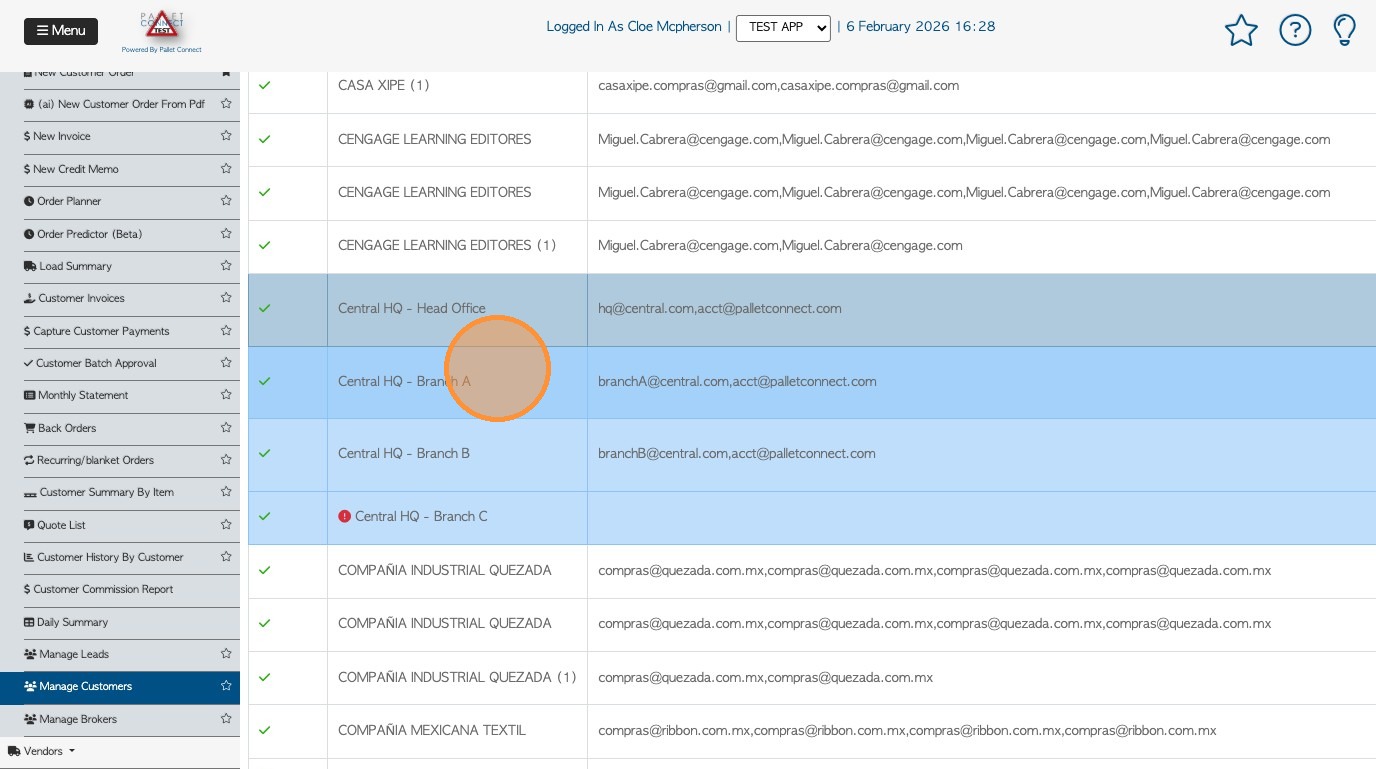The image size is (1376, 769).
Task: Click the branchA@central.com email cell
Action: click(x=981, y=382)
